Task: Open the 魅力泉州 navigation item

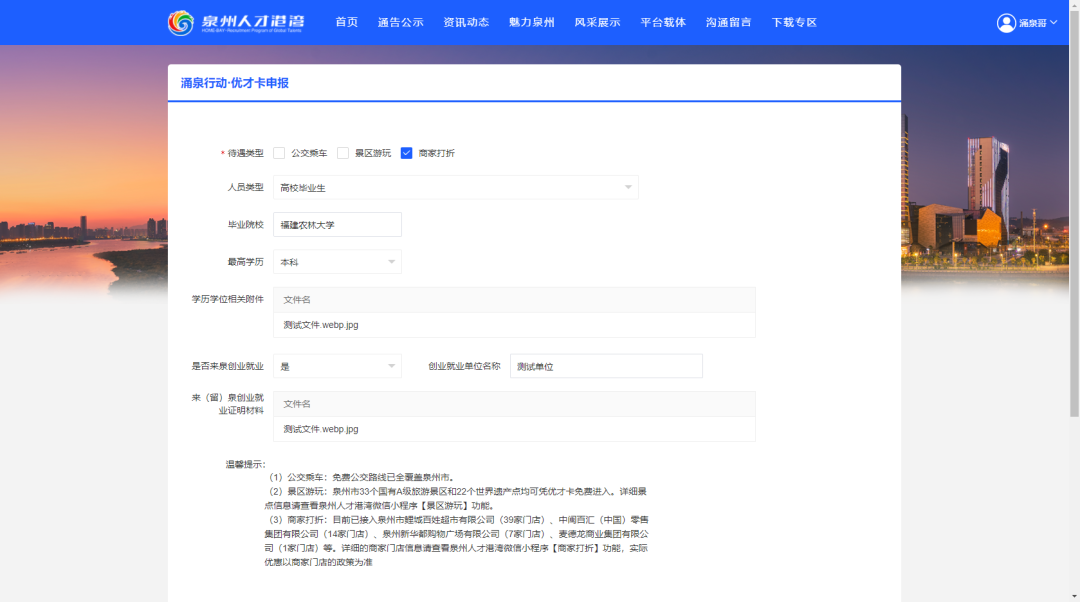Action: [531, 22]
